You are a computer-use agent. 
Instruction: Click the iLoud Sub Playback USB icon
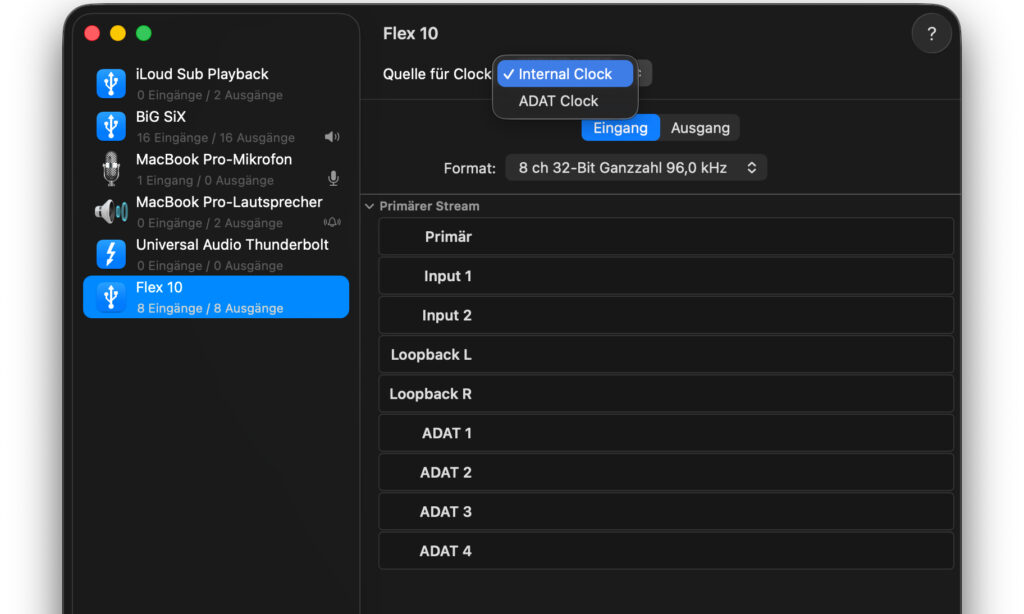(111, 84)
